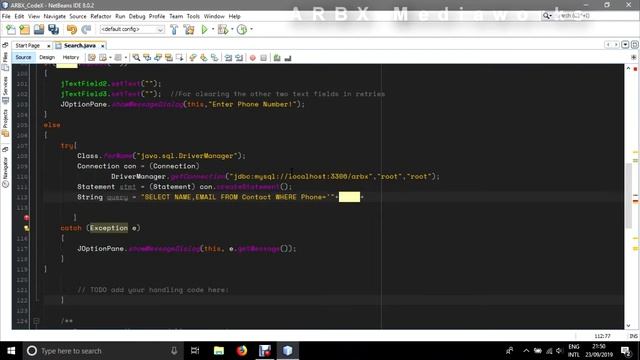The width and height of the screenshot is (640, 360).
Task: Click the Previous Bookmark icon
Action: click(193, 58)
